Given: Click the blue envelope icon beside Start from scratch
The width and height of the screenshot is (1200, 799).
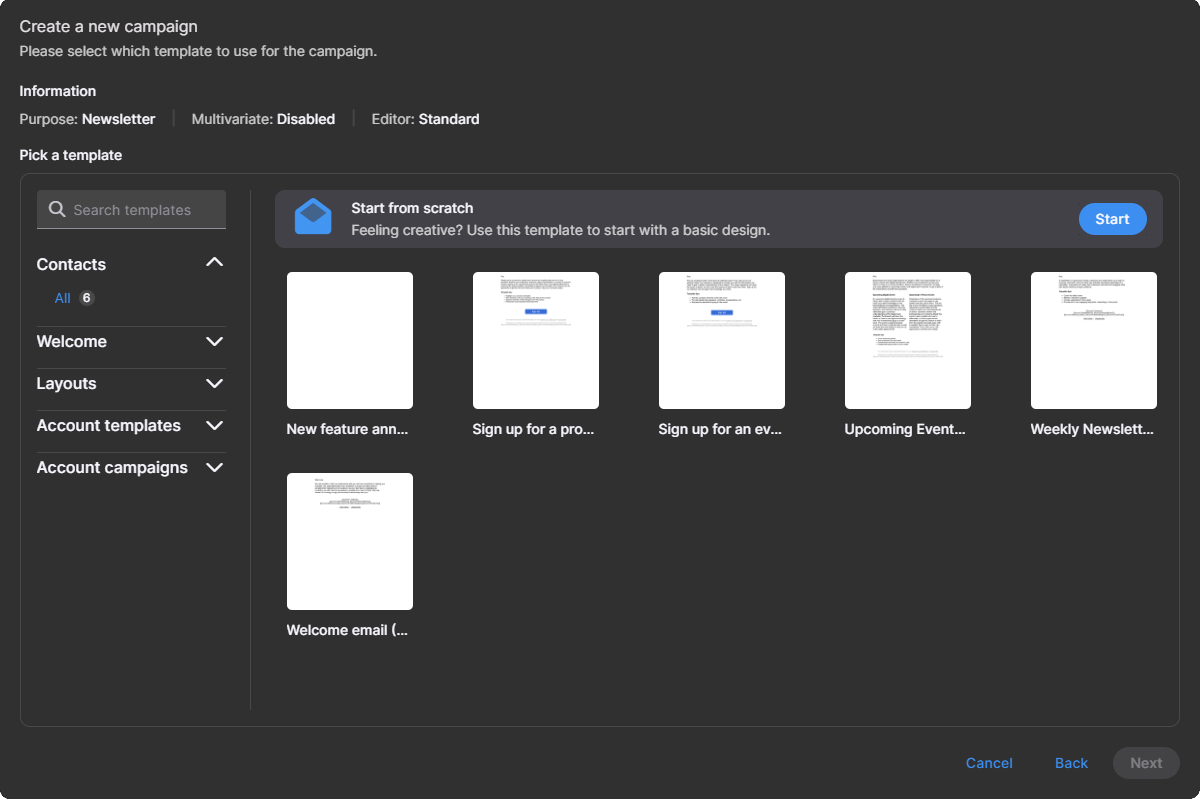Looking at the screenshot, I should tap(313, 215).
